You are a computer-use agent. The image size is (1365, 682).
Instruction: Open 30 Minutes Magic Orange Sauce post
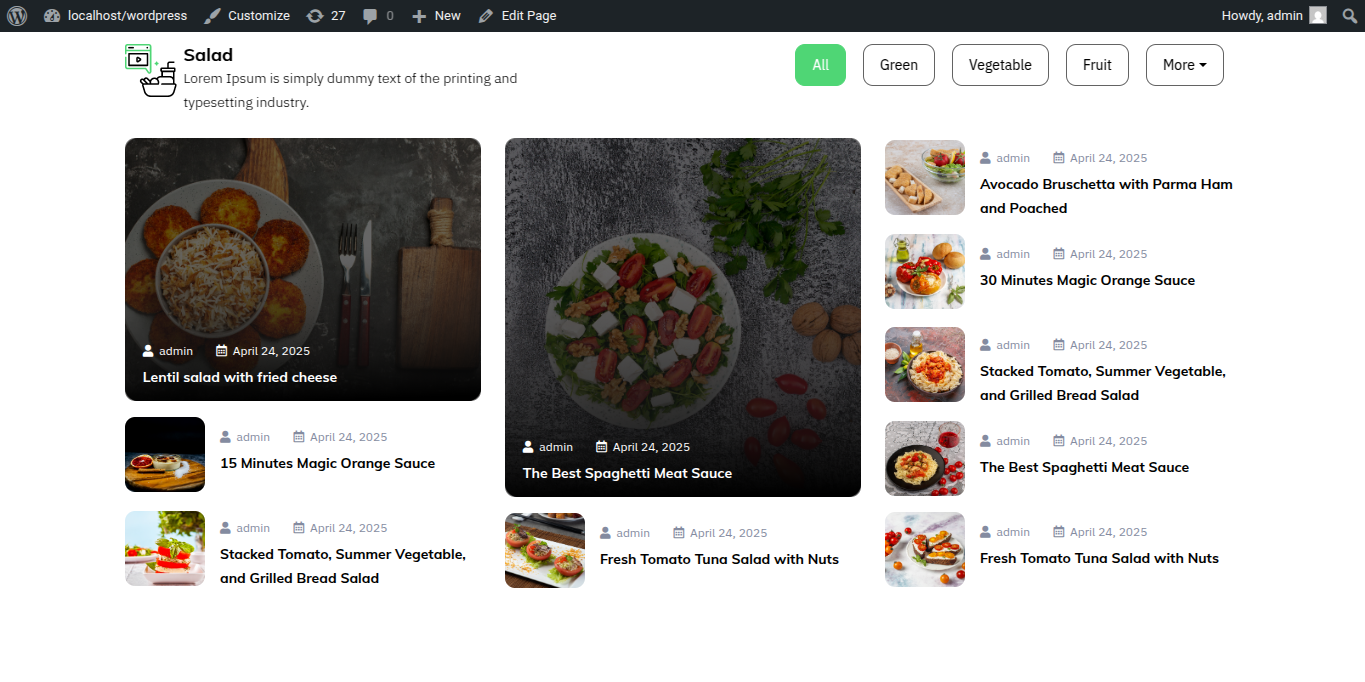click(x=1087, y=280)
